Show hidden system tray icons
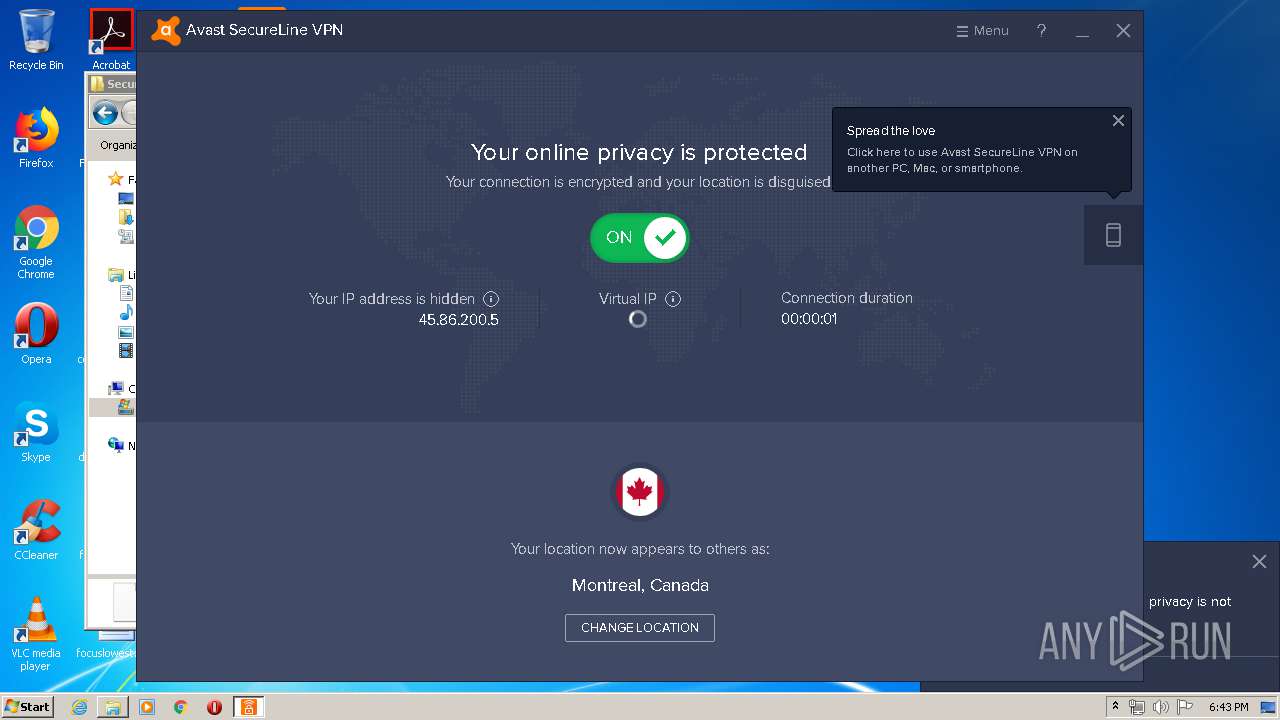 pyautogui.click(x=1115, y=707)
